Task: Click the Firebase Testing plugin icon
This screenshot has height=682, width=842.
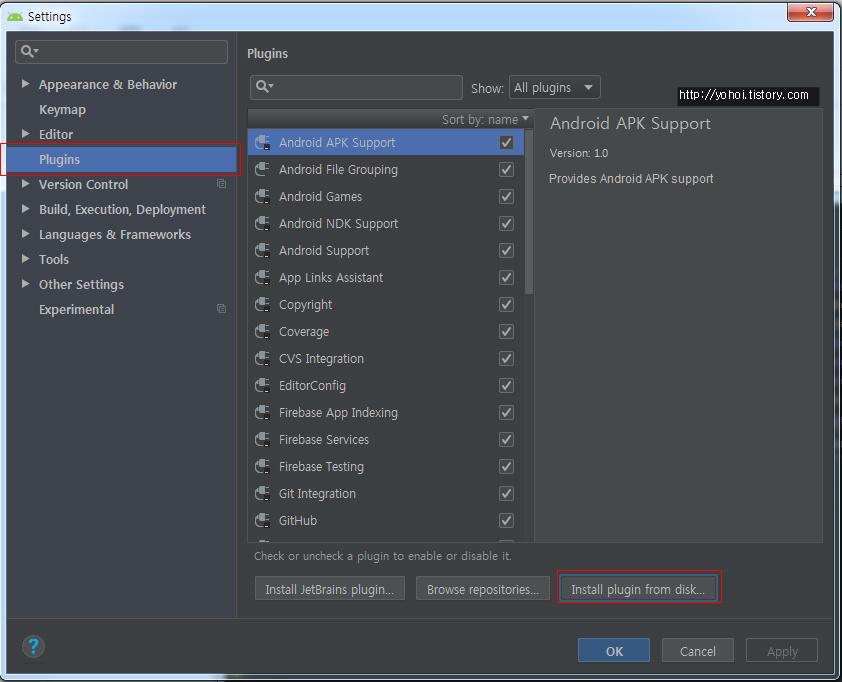Action: point(263,467)
